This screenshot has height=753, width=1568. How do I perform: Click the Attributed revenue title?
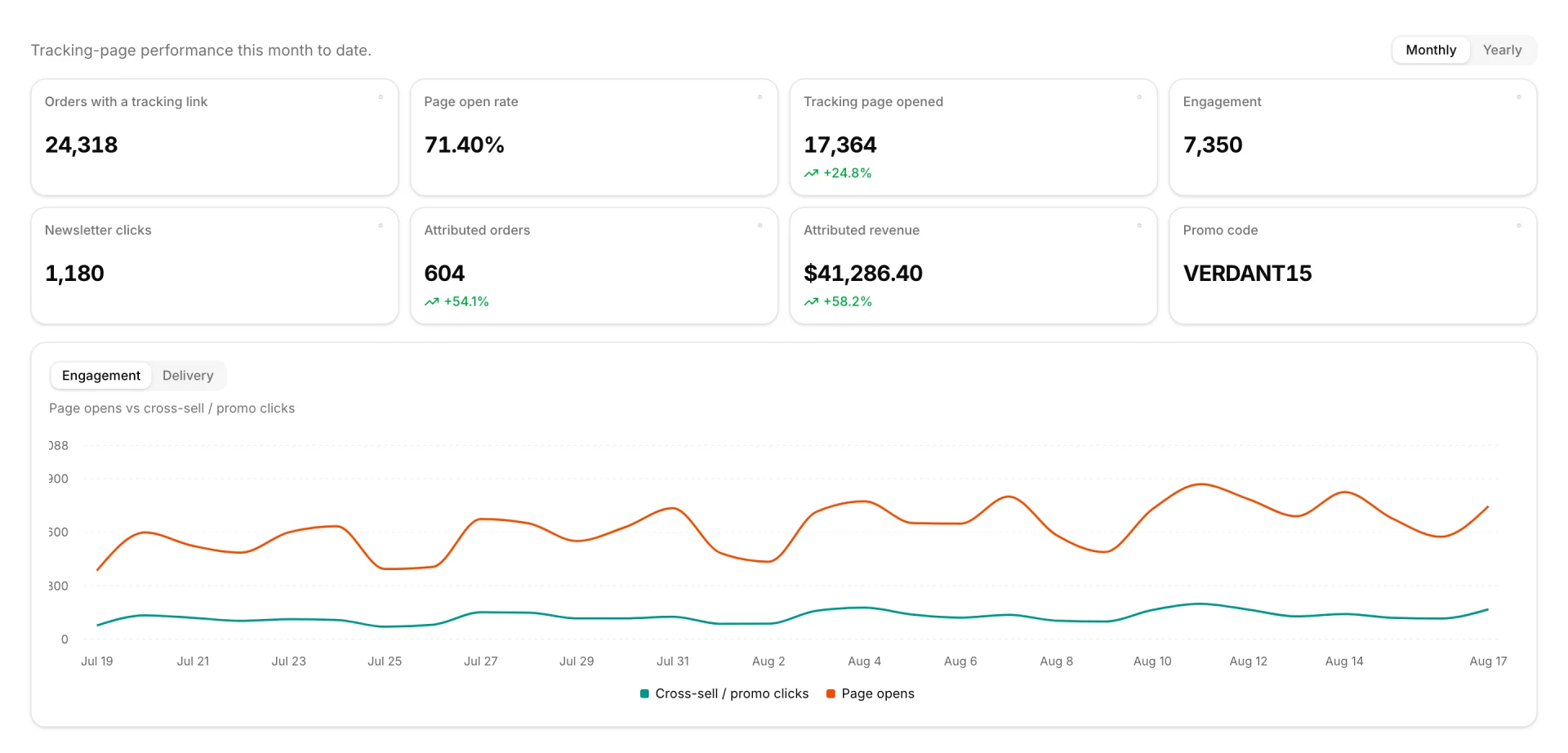tap(862, 230)
